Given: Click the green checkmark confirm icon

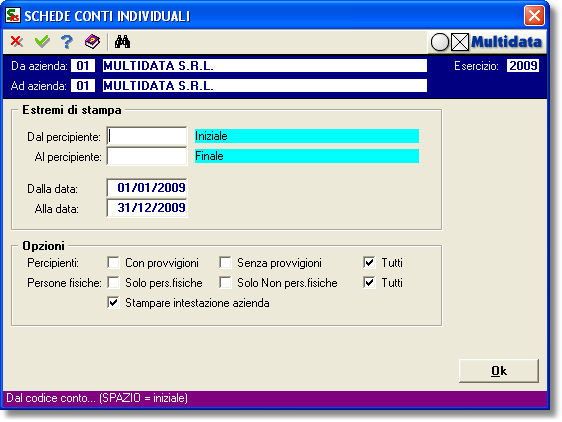Looking at the screenshot, I should [x=42, y=42].
